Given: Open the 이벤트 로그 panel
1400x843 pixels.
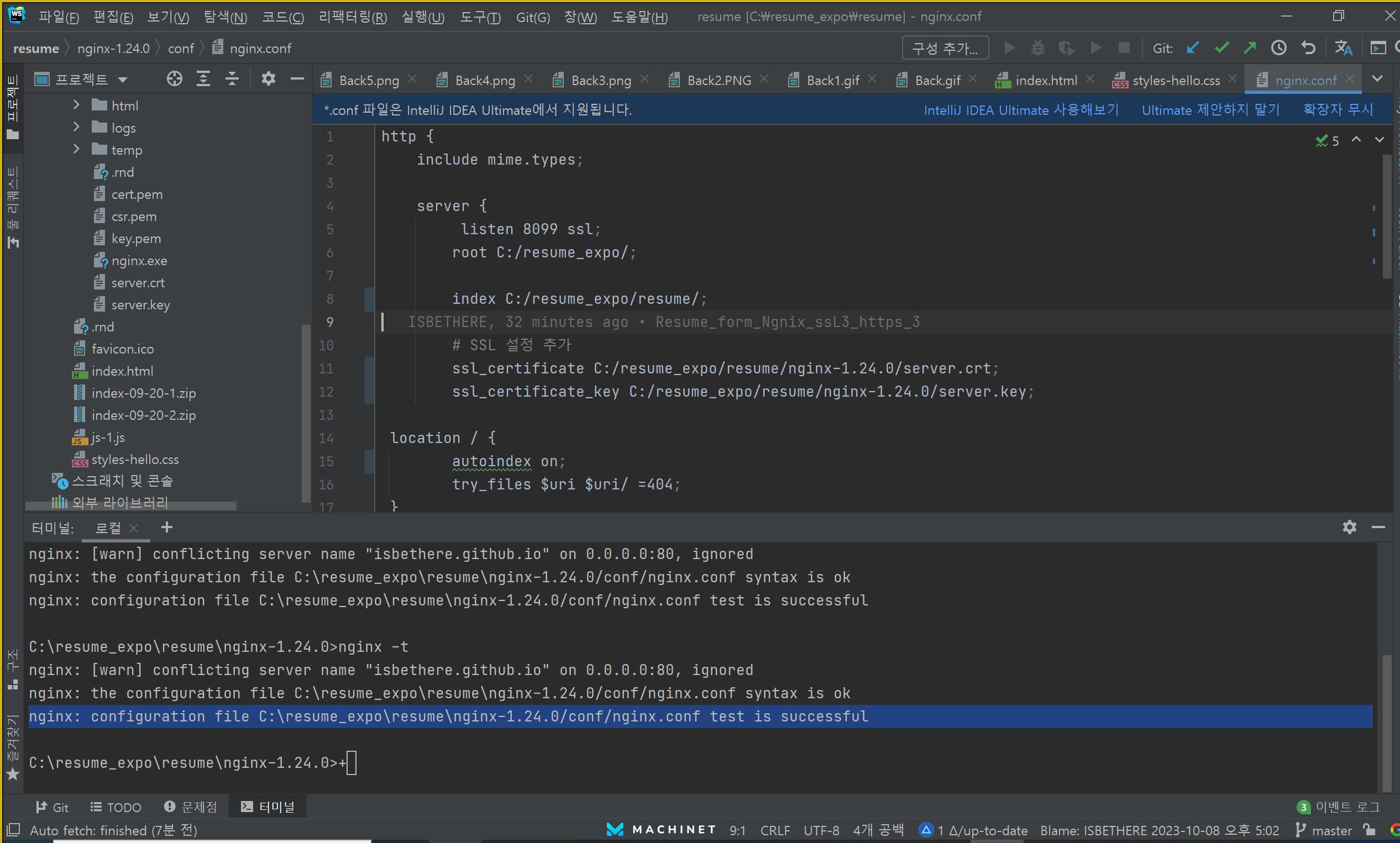Looking at the screenshot, I should [1338, 807].
